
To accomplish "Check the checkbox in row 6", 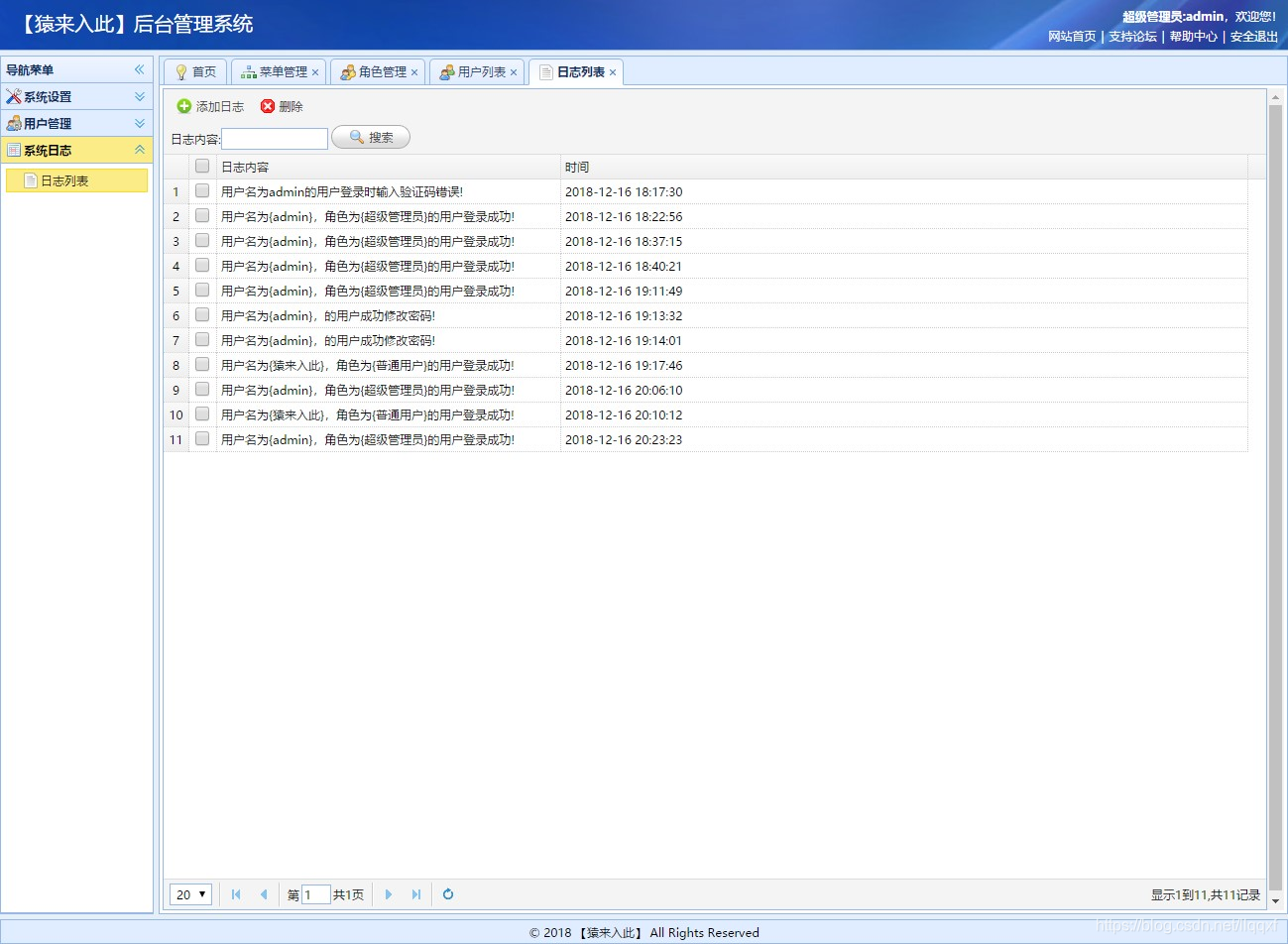I will click(x=202, y=314).
